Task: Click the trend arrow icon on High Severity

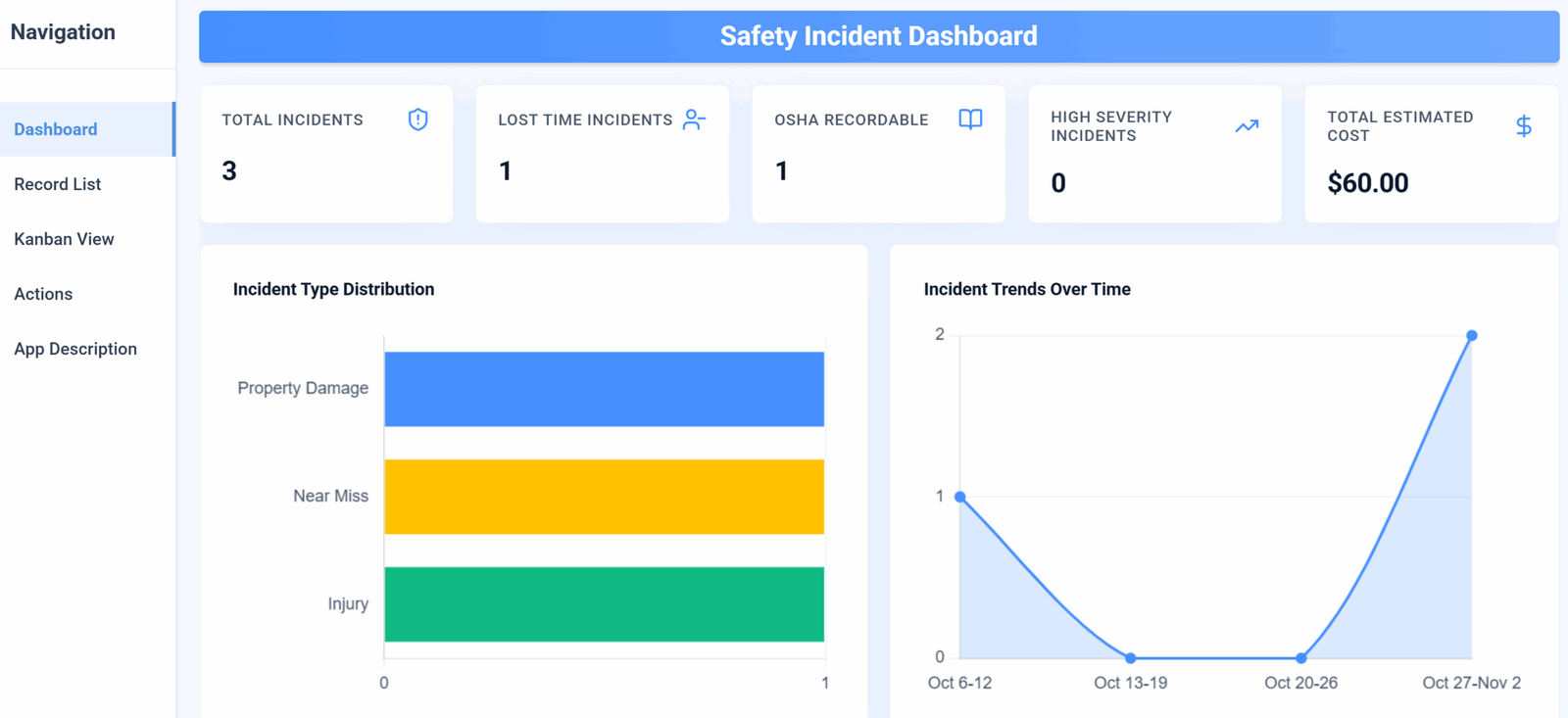Action: [1247, 126]
